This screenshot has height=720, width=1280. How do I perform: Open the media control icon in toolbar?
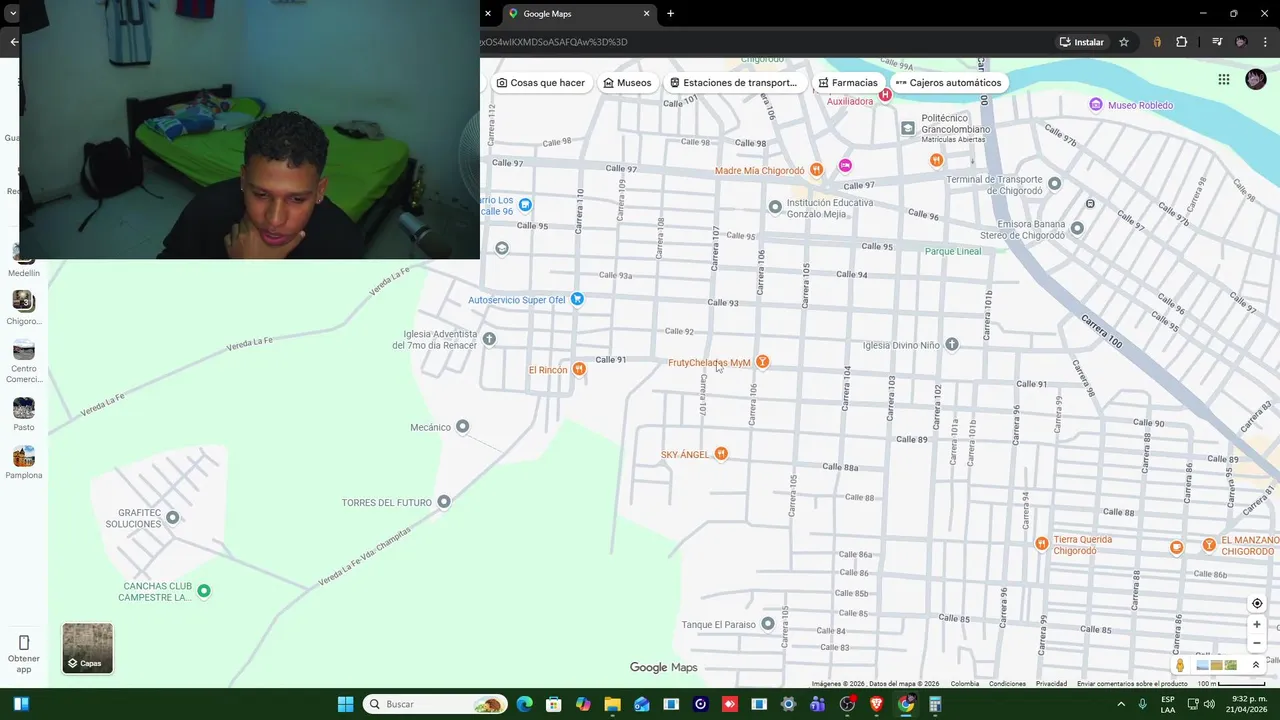(1217, 42)
